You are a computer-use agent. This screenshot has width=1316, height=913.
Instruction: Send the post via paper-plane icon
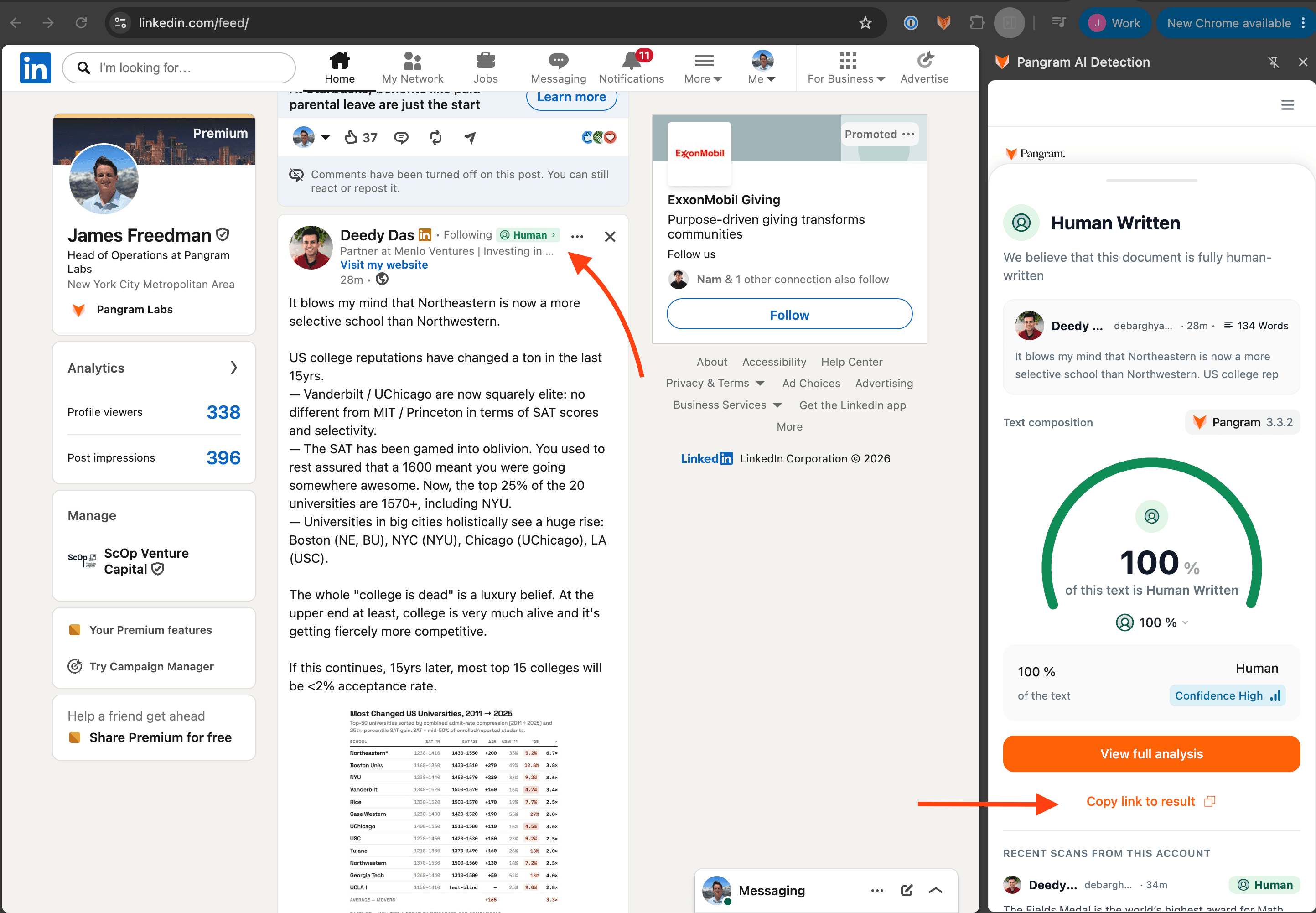pyautogui.click(x=470, y=137)
